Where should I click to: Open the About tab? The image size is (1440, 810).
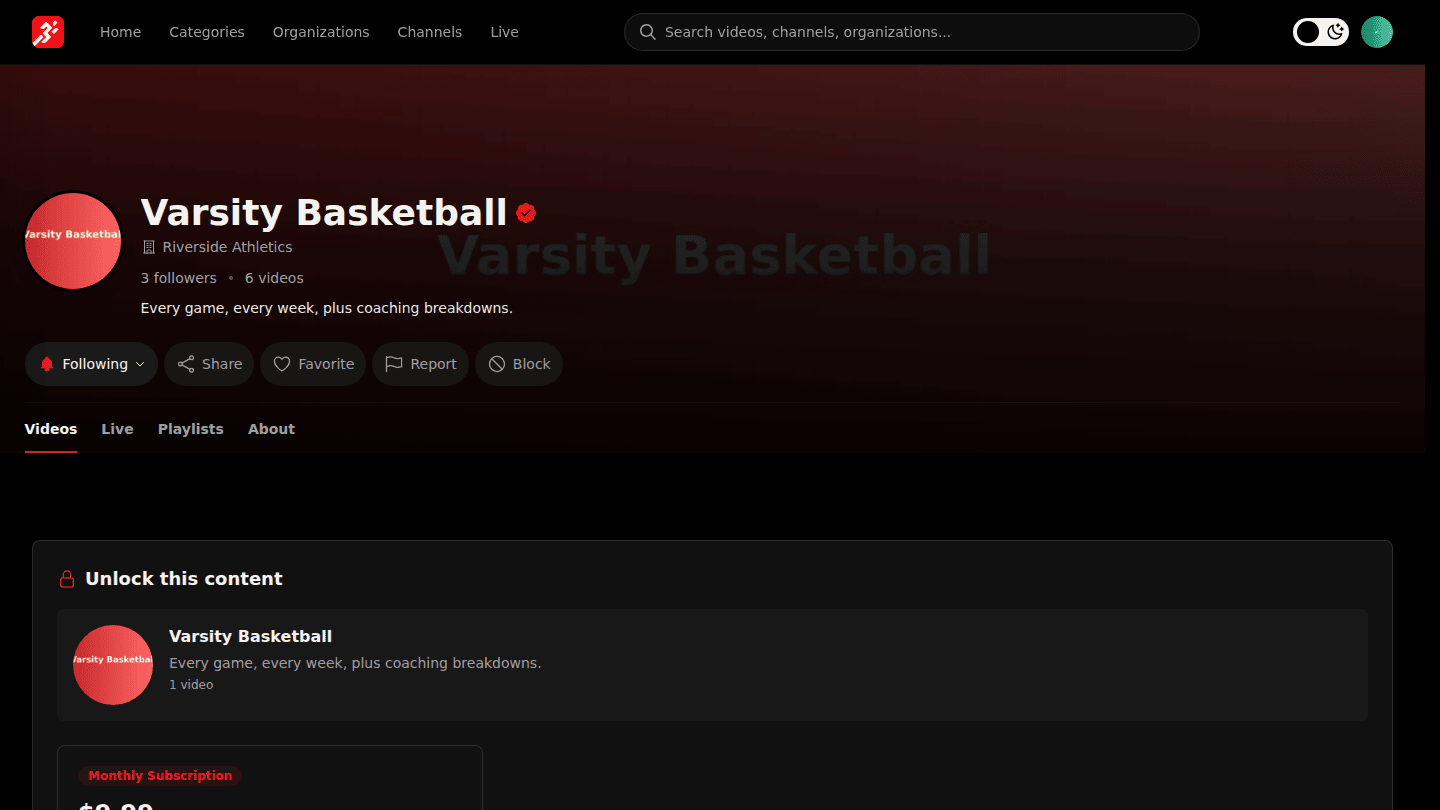click(x=271, y=429)
